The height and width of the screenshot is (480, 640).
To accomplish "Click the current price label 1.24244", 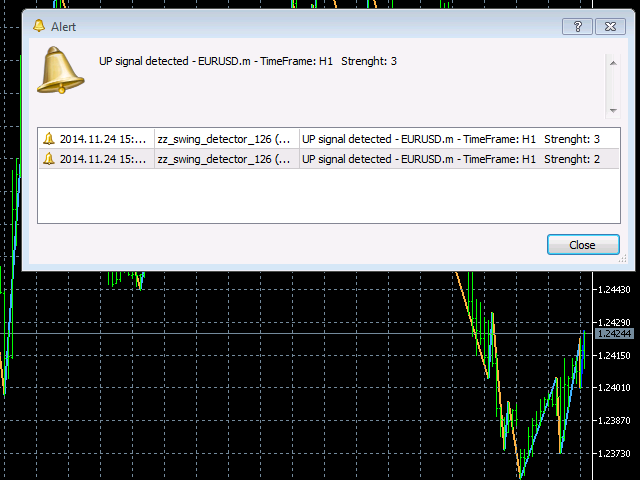I will [612, 333].
